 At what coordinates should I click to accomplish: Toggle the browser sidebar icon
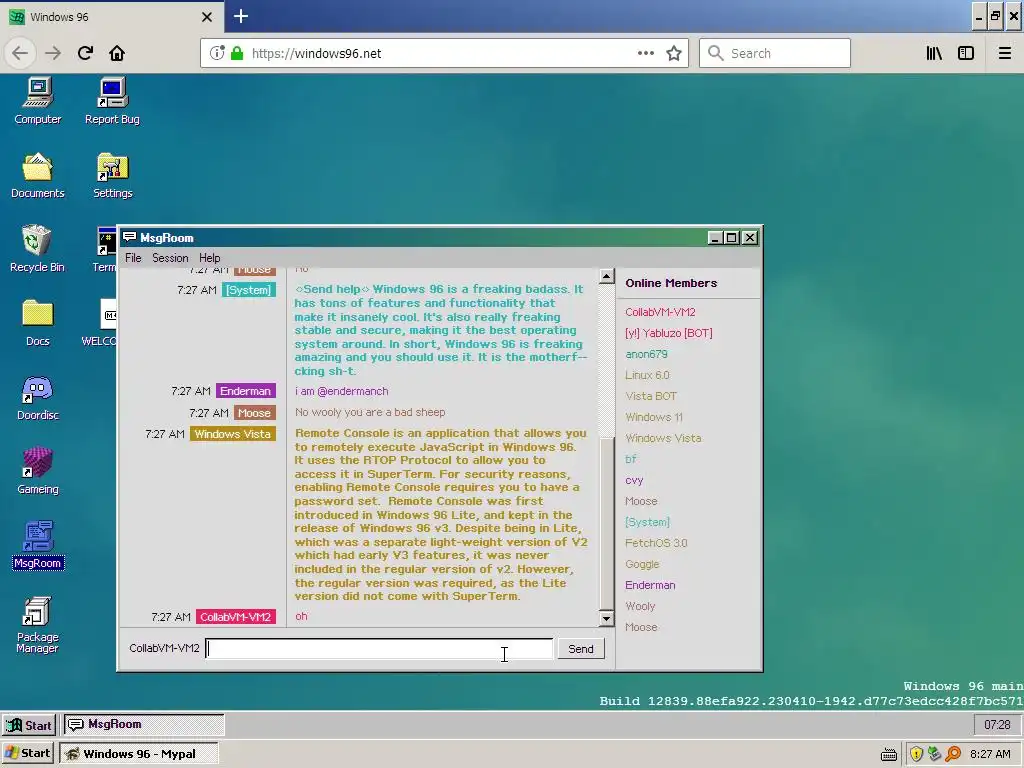click(x=966, y=53)
